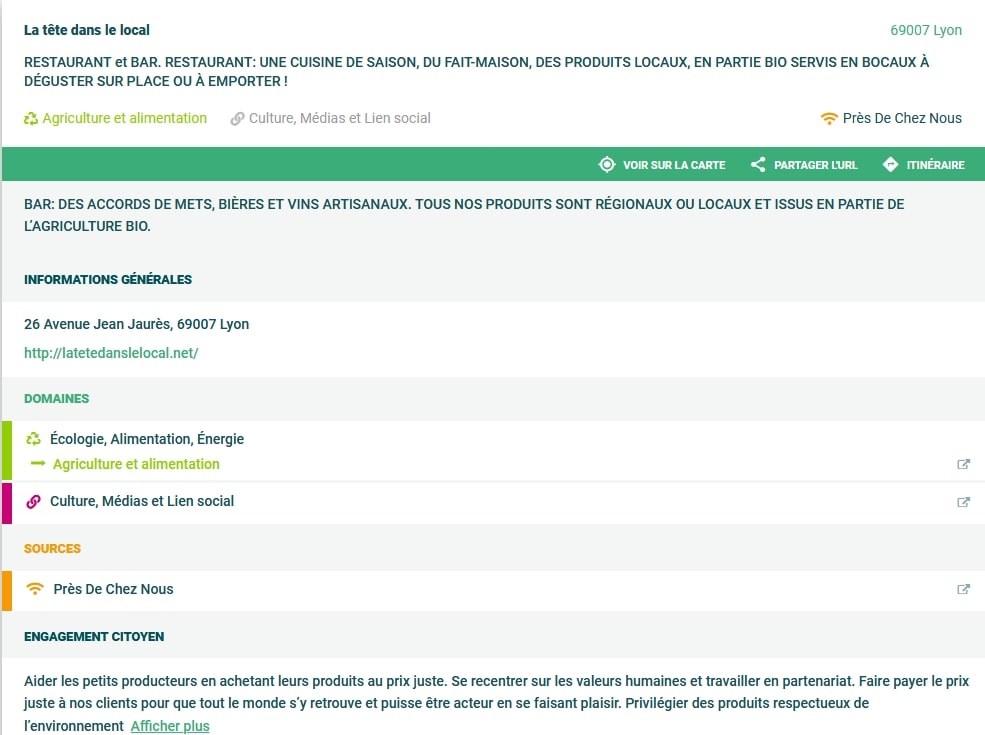Image resolution: width=985 pixels, height=735 pixels.
Task: Click the Voir sur la carte label
Action: (x=674, y=165)
